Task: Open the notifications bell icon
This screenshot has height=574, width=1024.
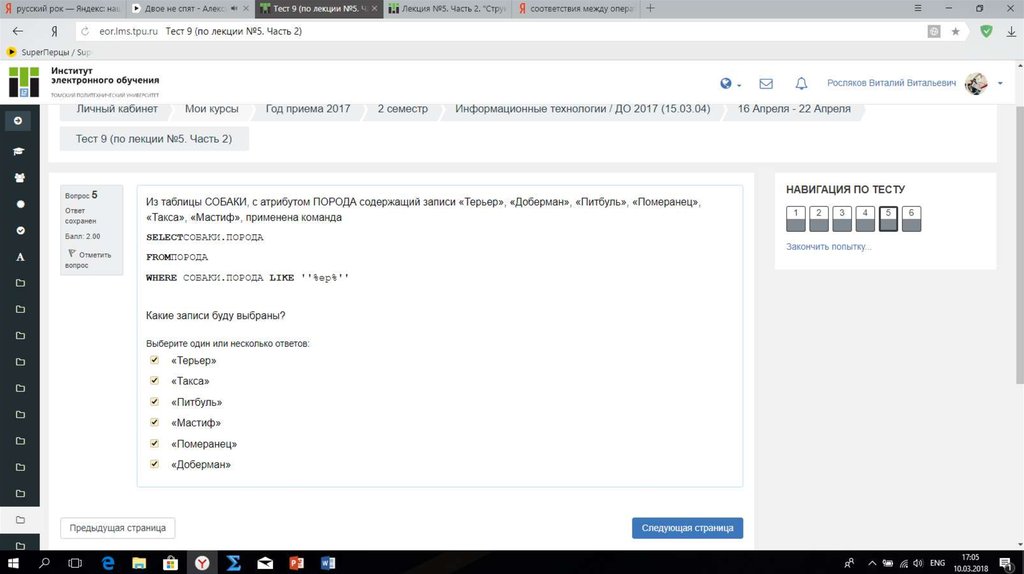Action: coord(801,84)
